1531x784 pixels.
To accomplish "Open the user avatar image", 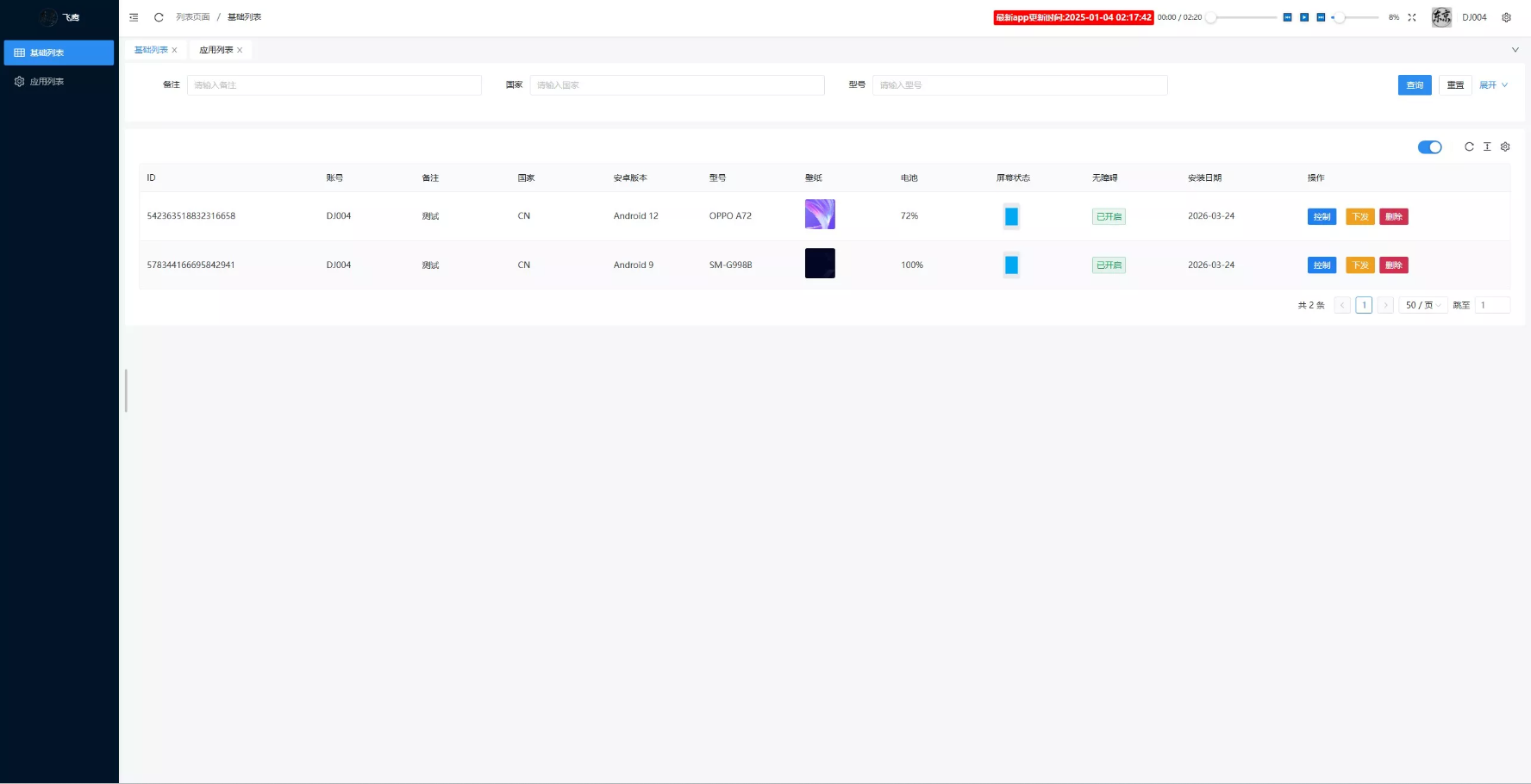I will 1441,17.
